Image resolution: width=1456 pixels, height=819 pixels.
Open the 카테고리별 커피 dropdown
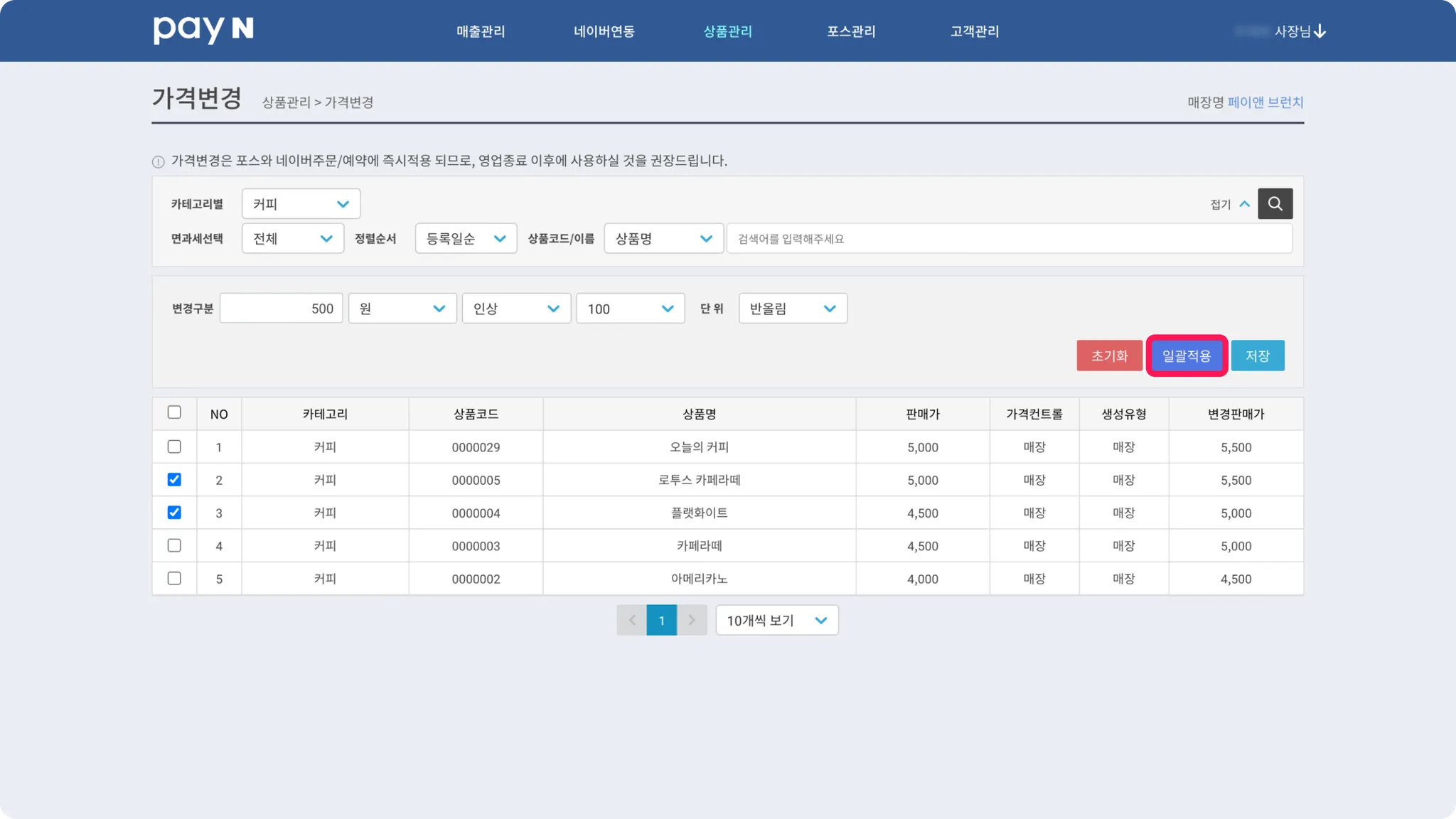pyautogui.click(x=301, y=204)
